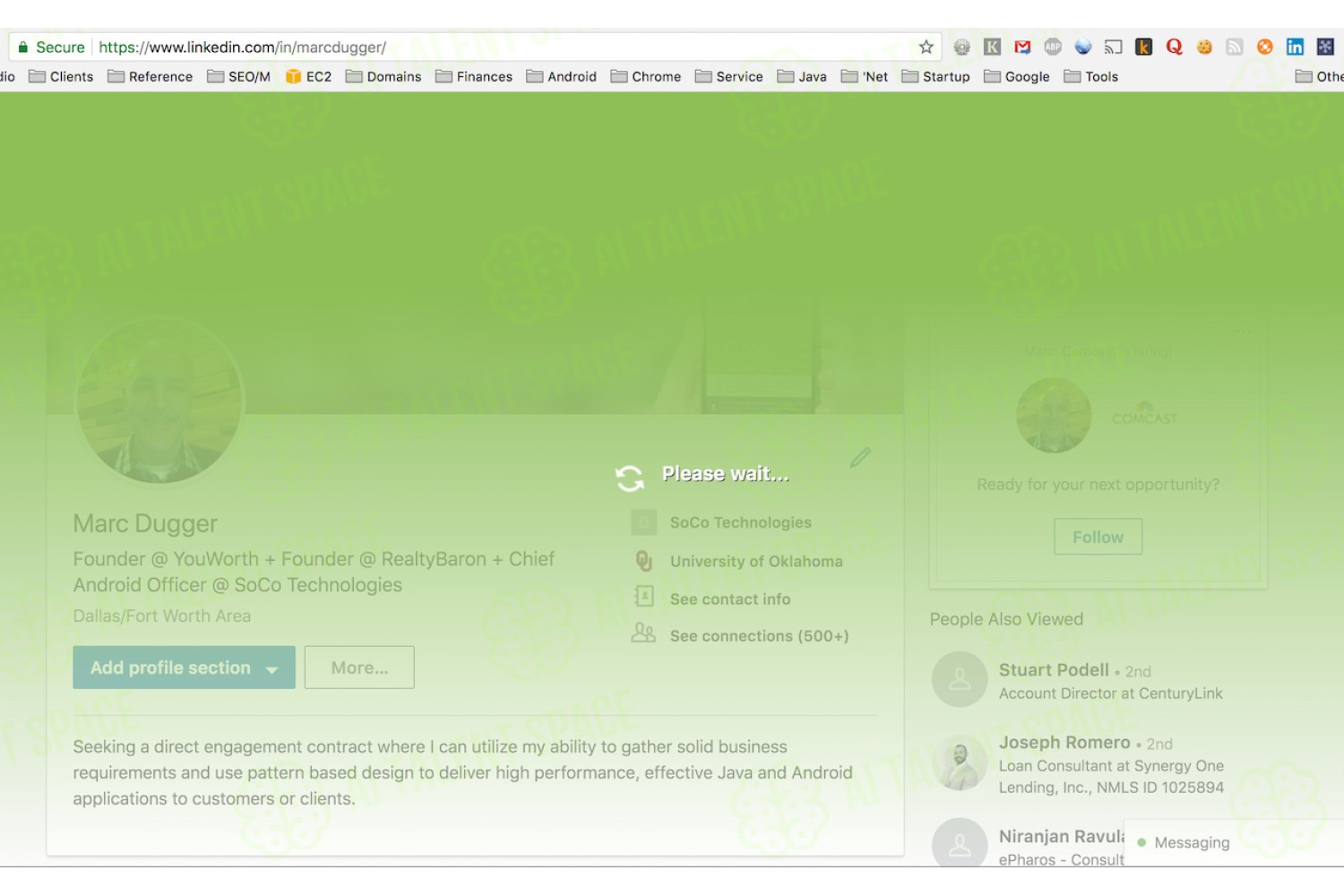1344x896 pixels.
Task: Click Joseph Romero's avatar photo
Action: tap(960, 762)
